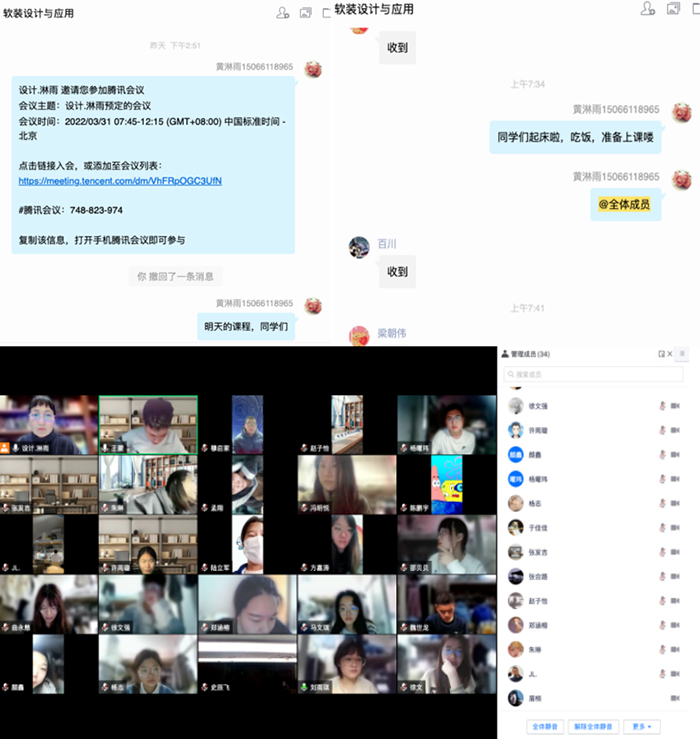The image size is (700, 739).
Task: Toggle microphone for member 徐文强 in list
Action: 662,406
